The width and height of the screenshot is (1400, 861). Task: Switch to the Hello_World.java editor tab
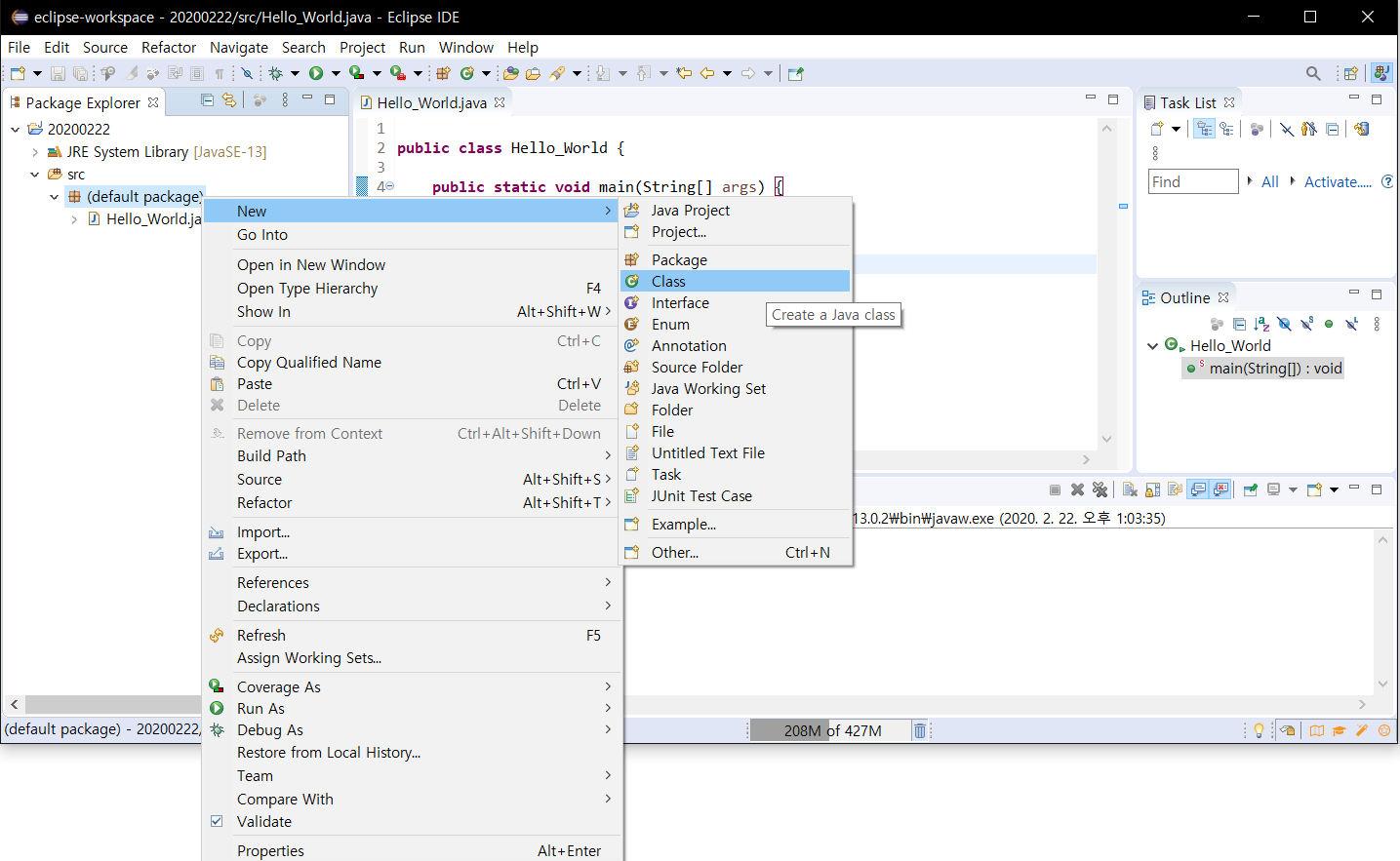[431, 102]
